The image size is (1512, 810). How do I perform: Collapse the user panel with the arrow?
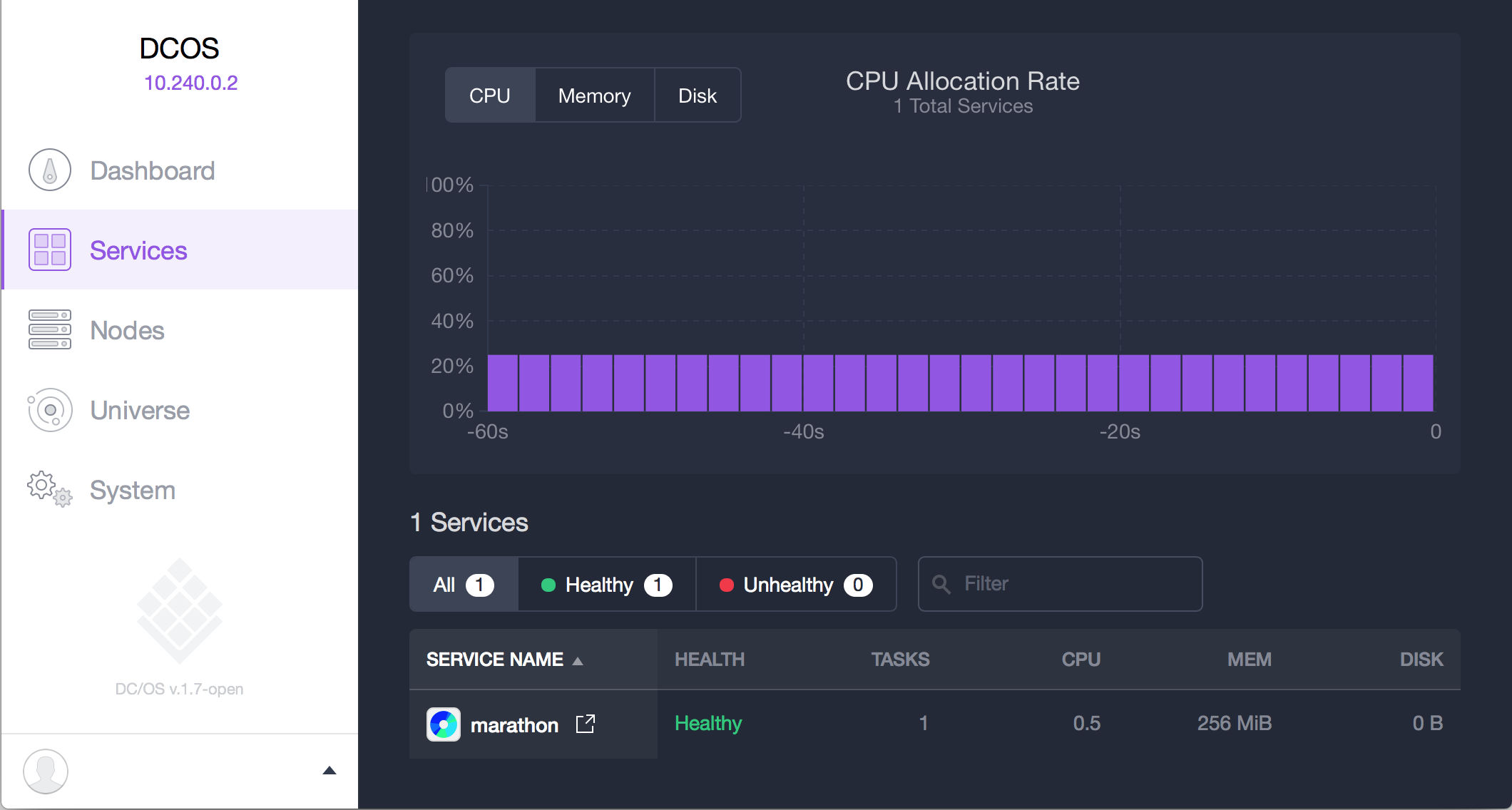(x=330, y=770)
